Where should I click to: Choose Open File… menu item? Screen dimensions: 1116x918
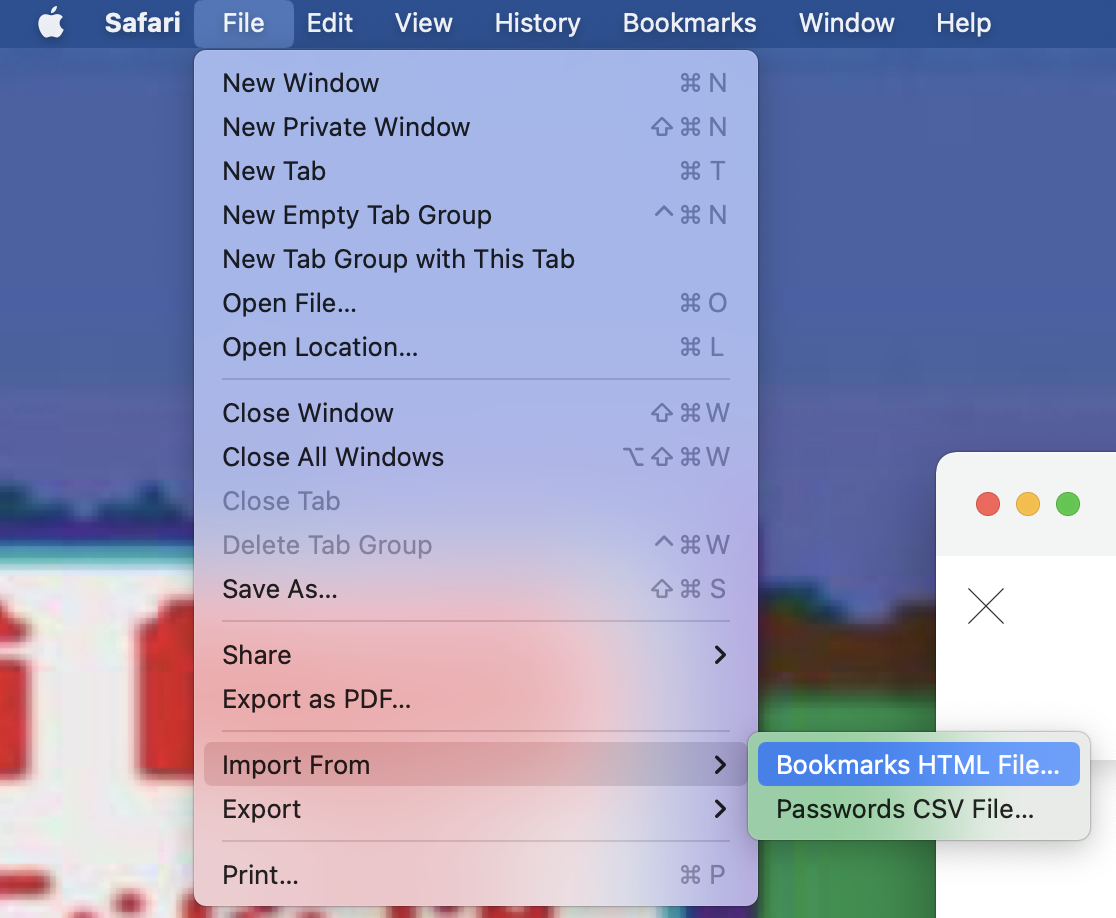tap(475, 304)
